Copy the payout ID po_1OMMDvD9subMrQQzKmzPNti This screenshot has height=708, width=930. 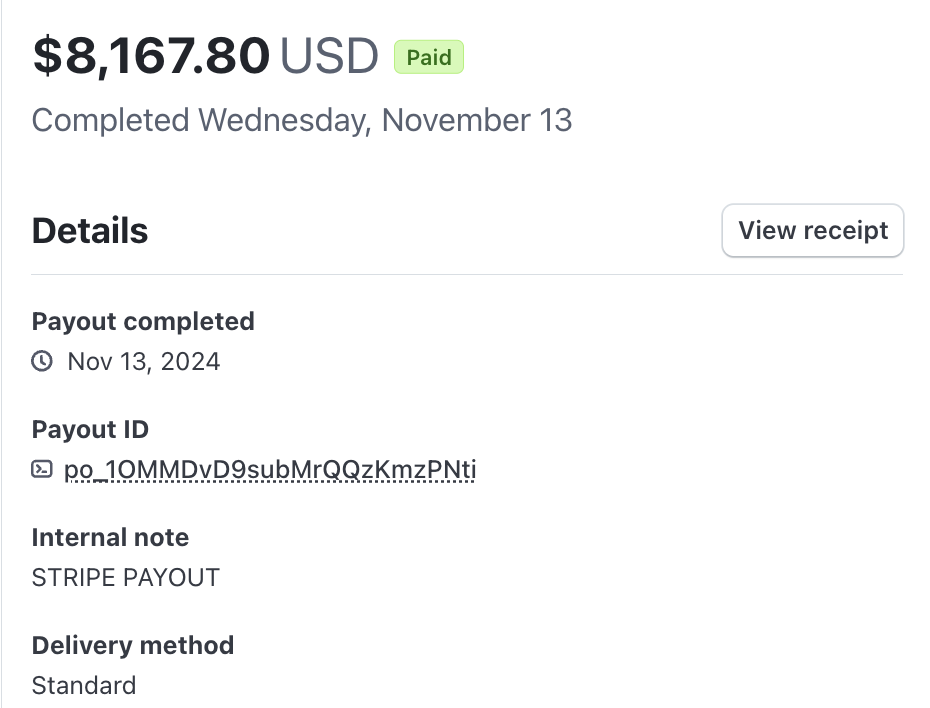click(270, 470)
